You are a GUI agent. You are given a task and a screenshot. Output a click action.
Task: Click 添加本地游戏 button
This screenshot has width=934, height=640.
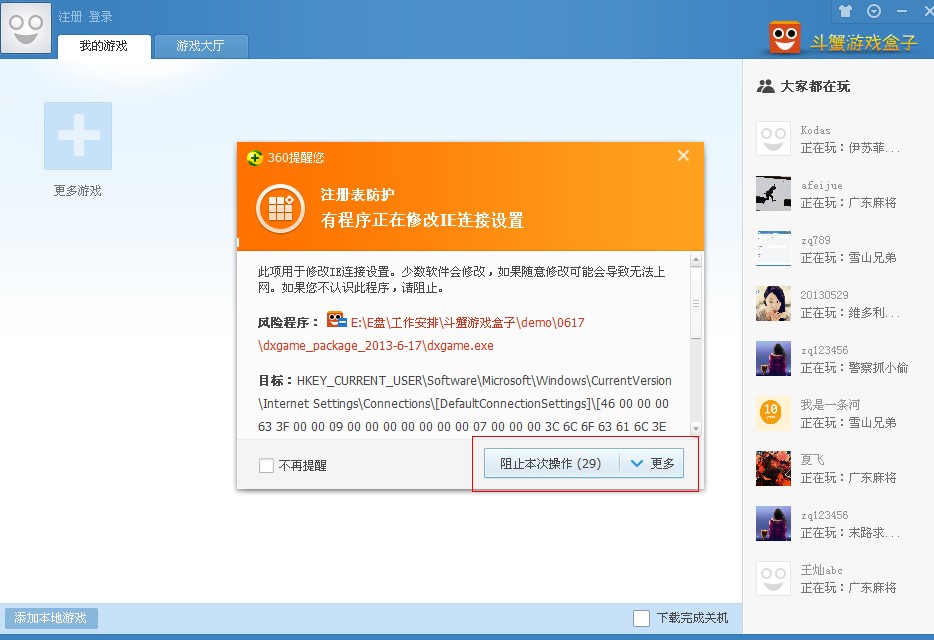pos(51,618)
